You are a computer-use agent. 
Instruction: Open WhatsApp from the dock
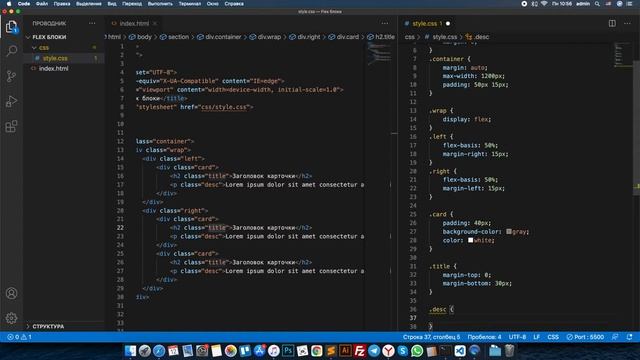pyautogui.click(x=417, y=351)
